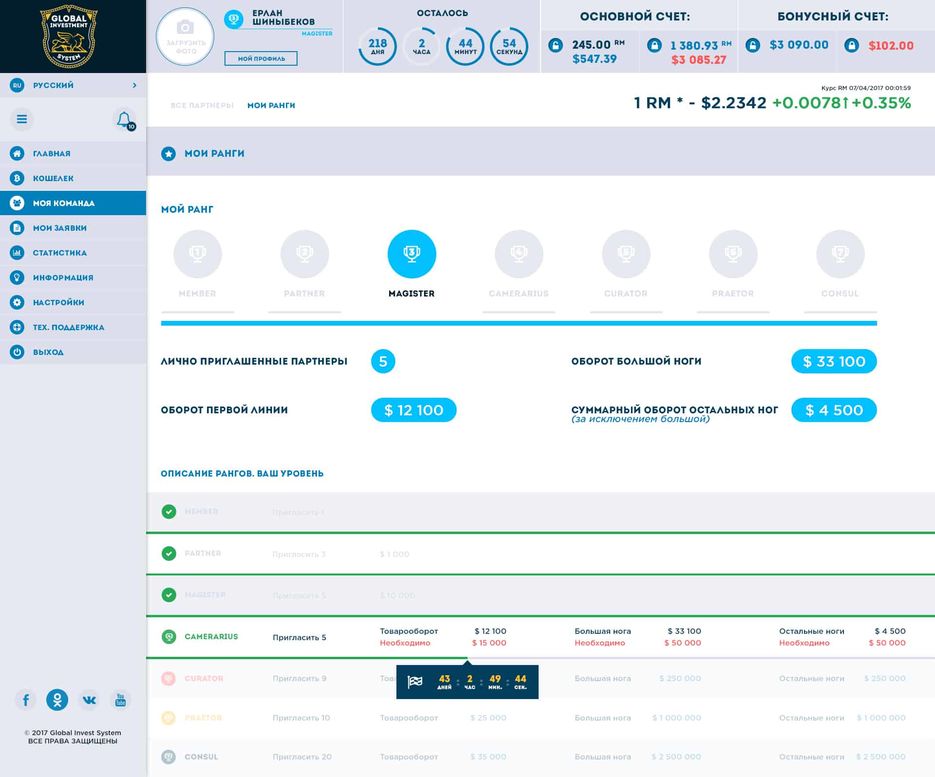Image resolution: width=935 pixels, height=777 pixels.
Task: Select the PARTNER rank trophy
Action: click(x=305, y=254)
